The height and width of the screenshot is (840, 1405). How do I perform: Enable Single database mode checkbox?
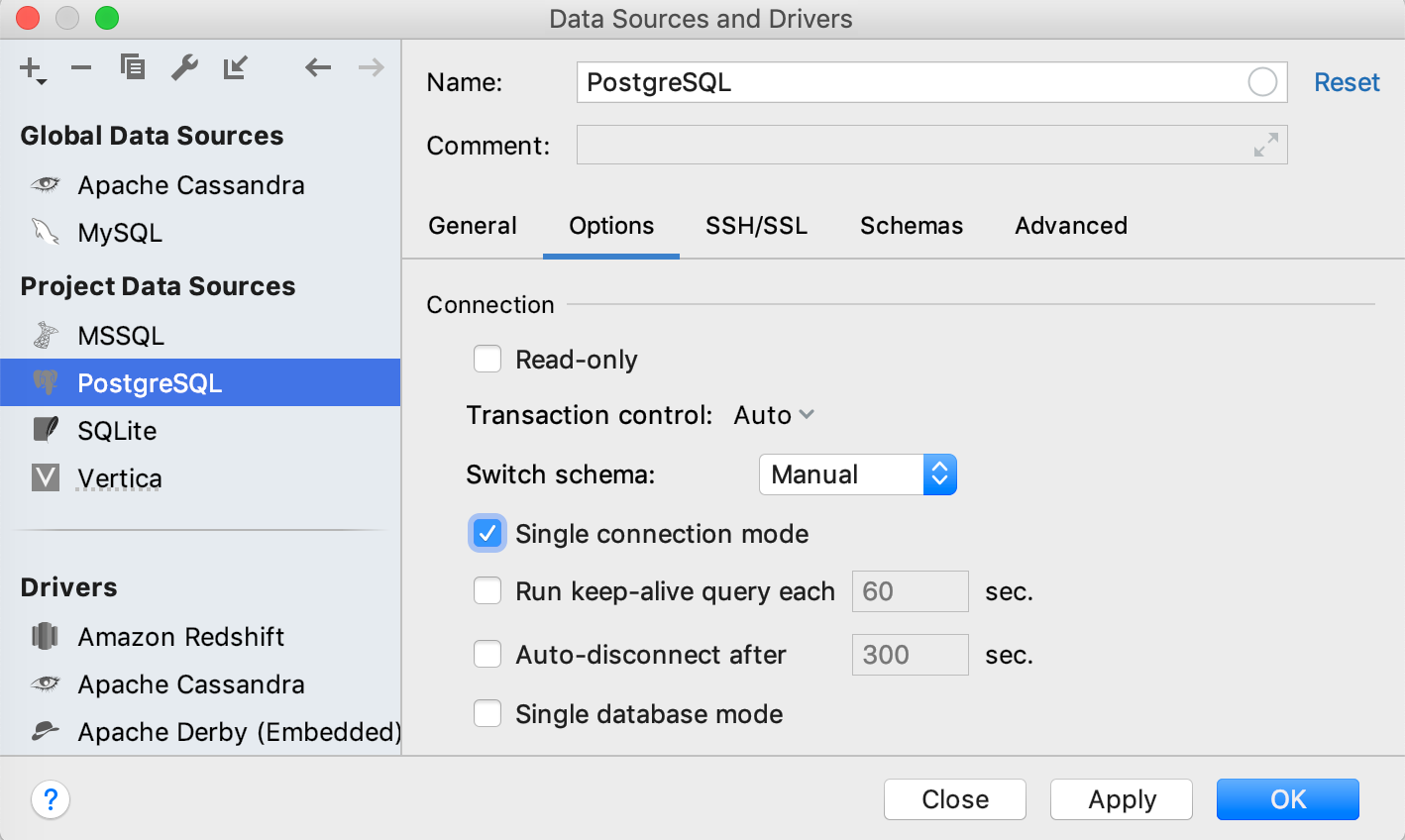(487, 713)
